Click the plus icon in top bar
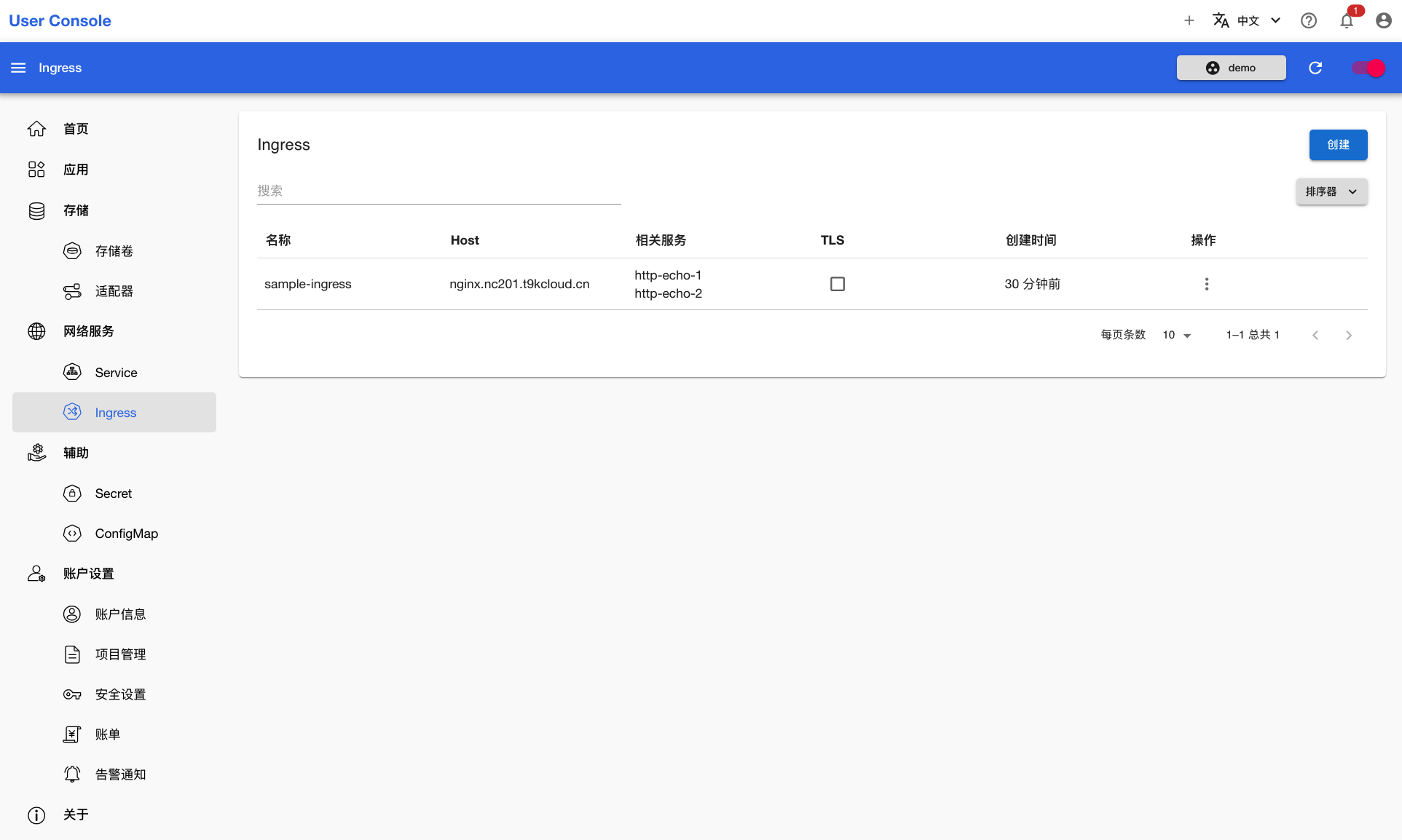1402x840 pixels. (1189, 20)
